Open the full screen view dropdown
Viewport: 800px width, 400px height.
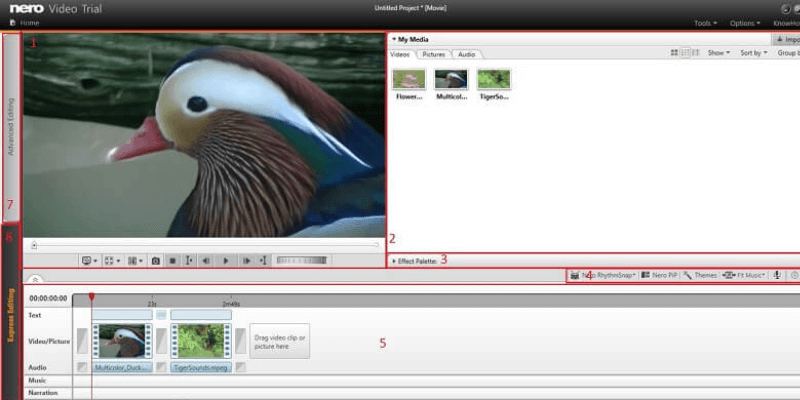coord(112,261)
